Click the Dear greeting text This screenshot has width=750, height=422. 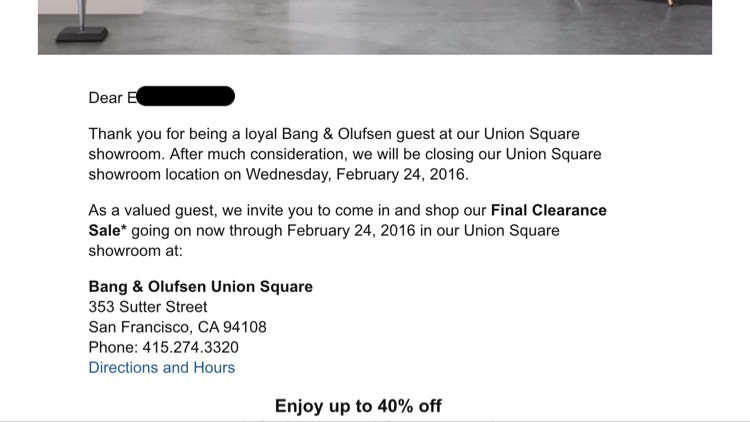coord(105,98)
